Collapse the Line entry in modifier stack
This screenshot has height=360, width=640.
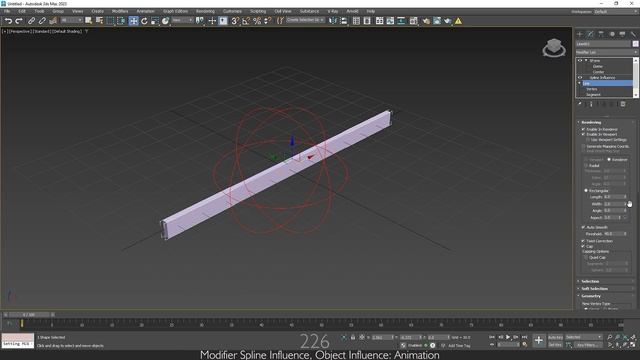pos(580,83)
